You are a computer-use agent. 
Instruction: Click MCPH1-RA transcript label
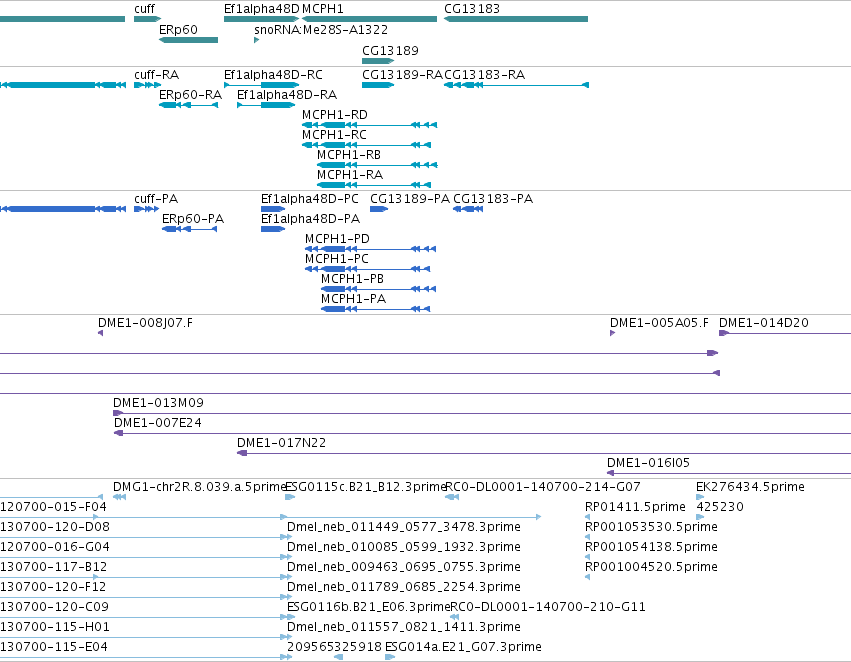tap(350, 175)
